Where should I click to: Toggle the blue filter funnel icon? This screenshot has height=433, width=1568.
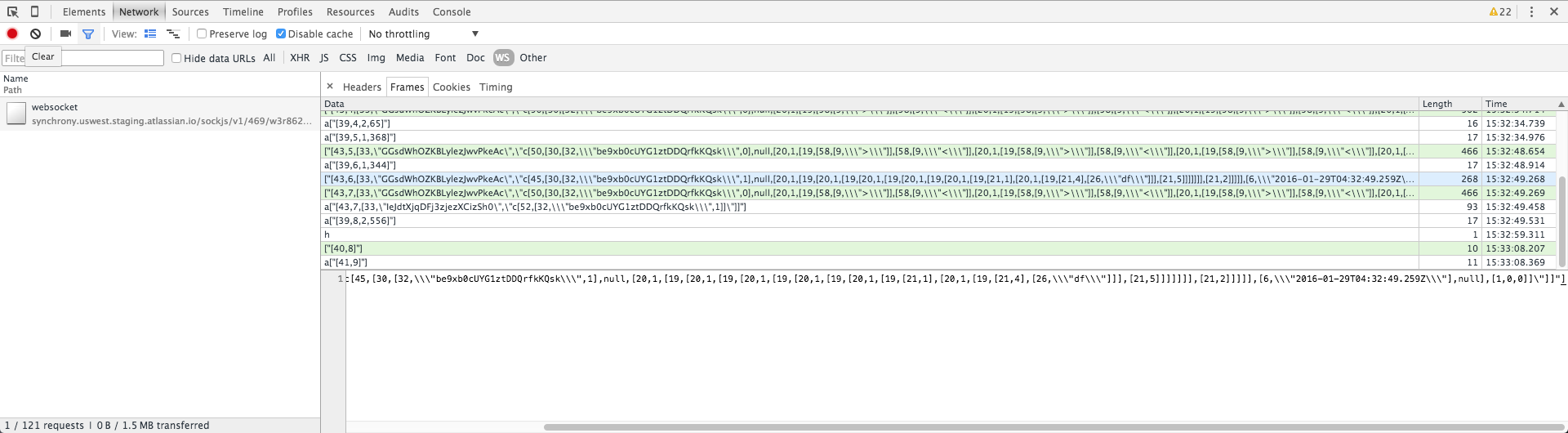tap(88, 33)
